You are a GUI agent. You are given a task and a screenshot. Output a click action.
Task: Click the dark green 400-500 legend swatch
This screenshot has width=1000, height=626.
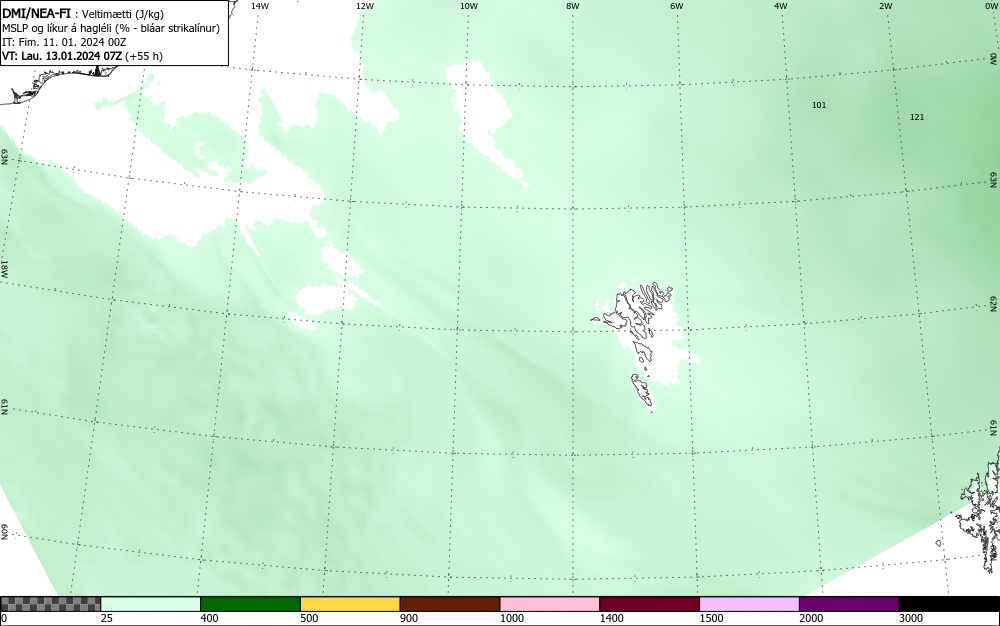pyautogui.click(x=250, y=604)
